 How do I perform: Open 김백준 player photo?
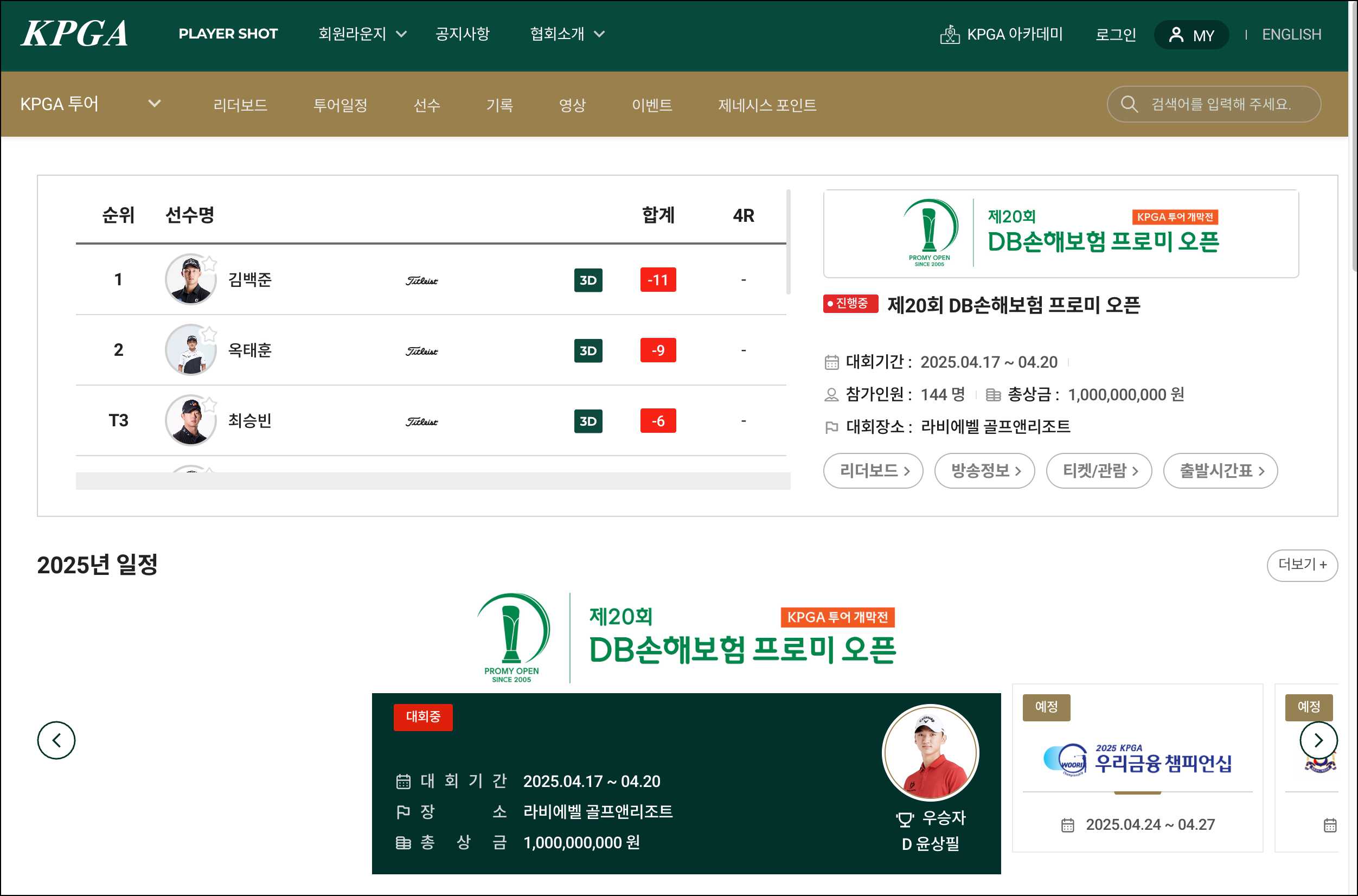(x=190, y=279)
